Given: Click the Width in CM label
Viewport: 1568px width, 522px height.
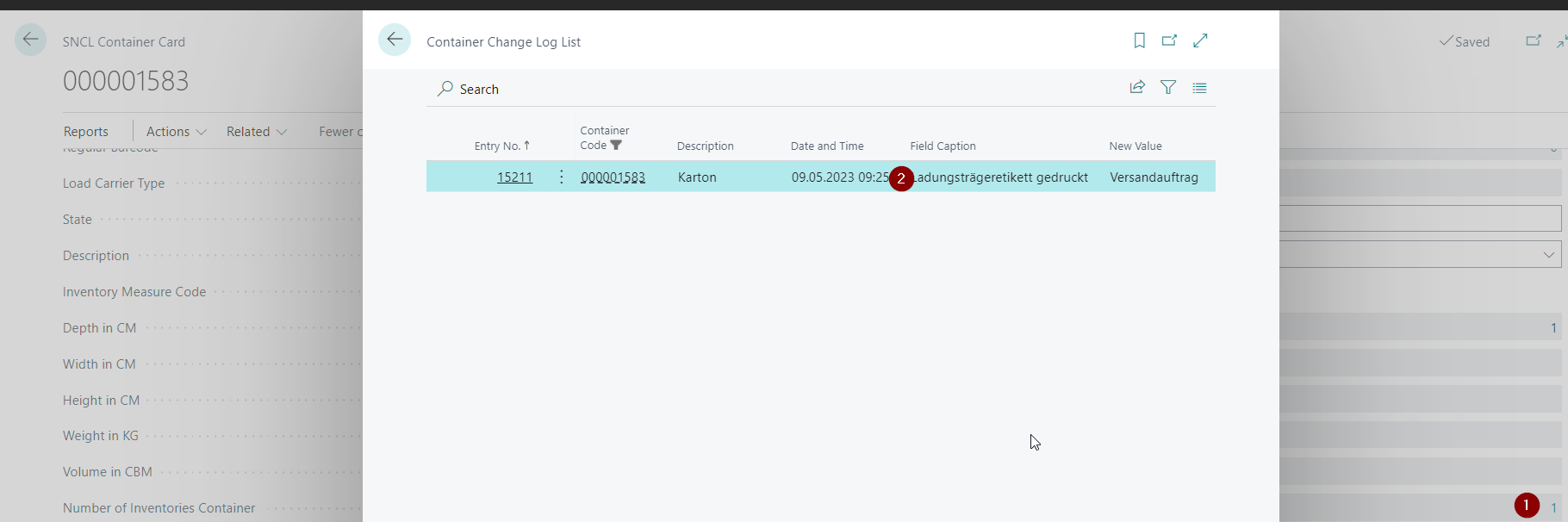Looking at the screenshot, I should click(99, 364).
